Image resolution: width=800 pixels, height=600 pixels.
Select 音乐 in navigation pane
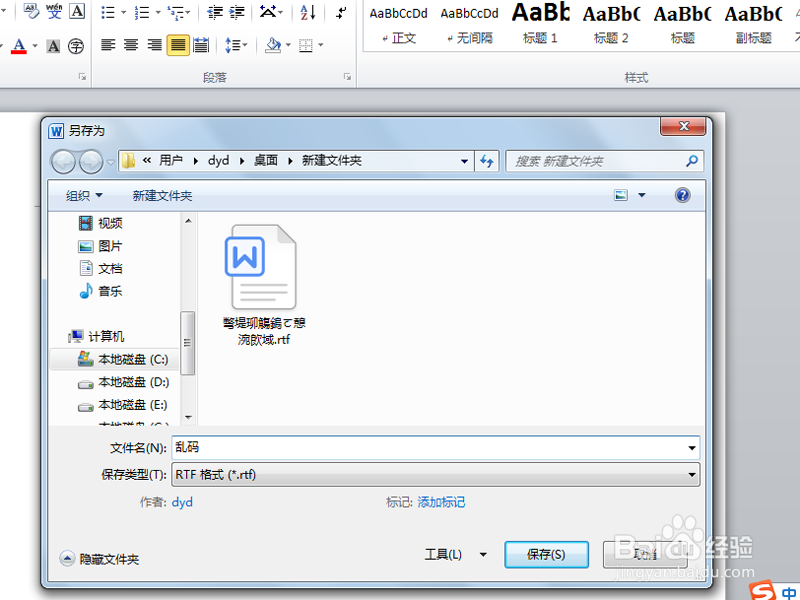[x=101, y=291]
